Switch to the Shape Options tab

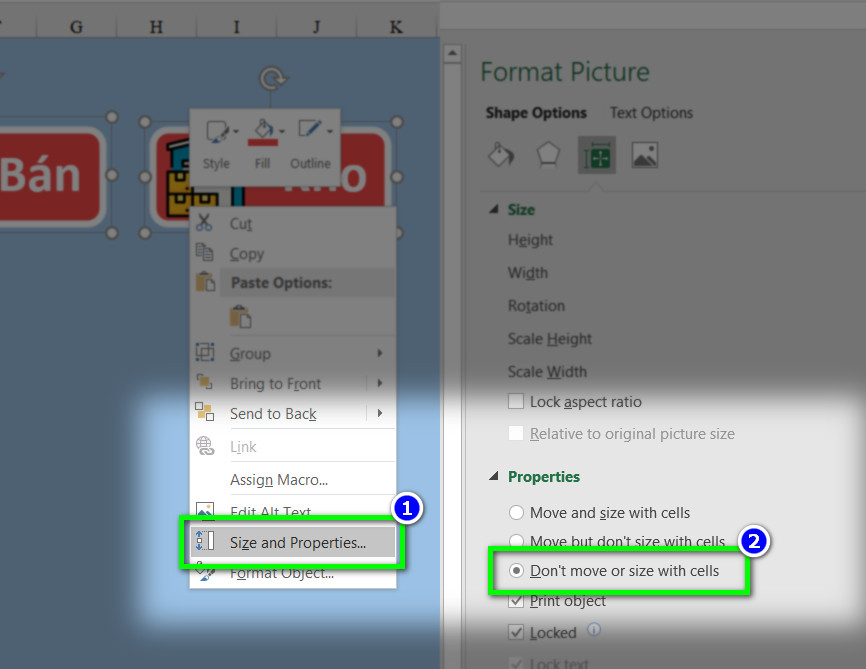click(x=536, y=113)
